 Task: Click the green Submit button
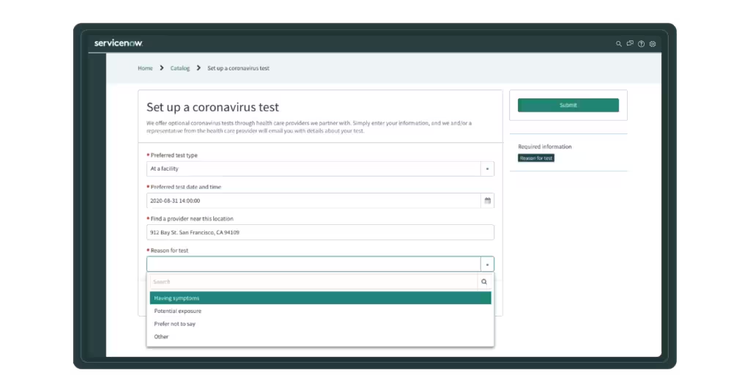(568, 105)
